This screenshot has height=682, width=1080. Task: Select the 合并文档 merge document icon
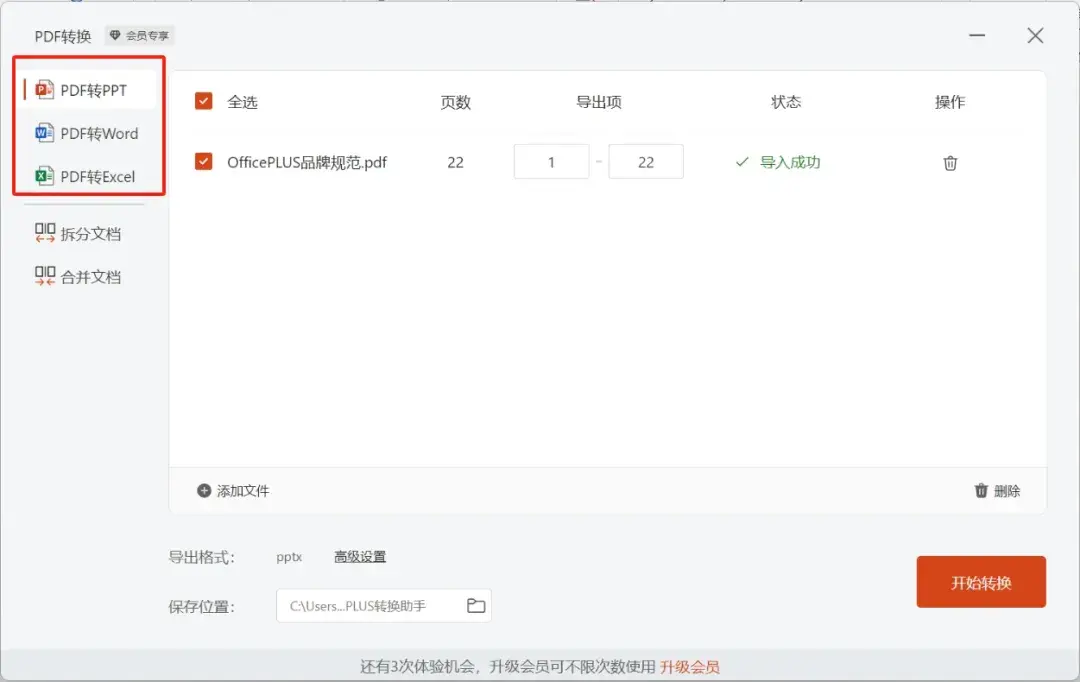pos(45,276)
